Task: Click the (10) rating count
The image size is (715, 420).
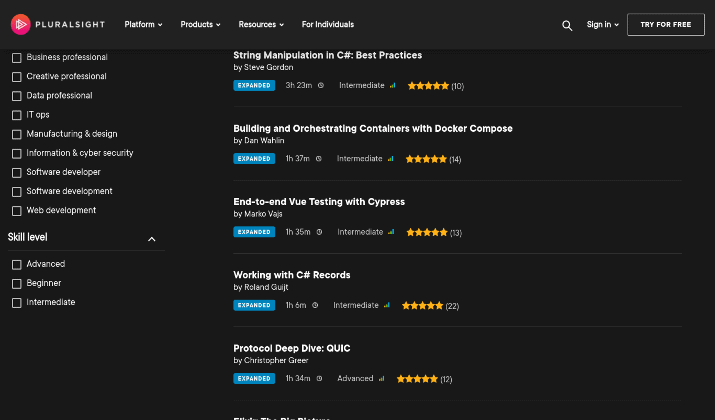Action: click(x=457, y=86)
